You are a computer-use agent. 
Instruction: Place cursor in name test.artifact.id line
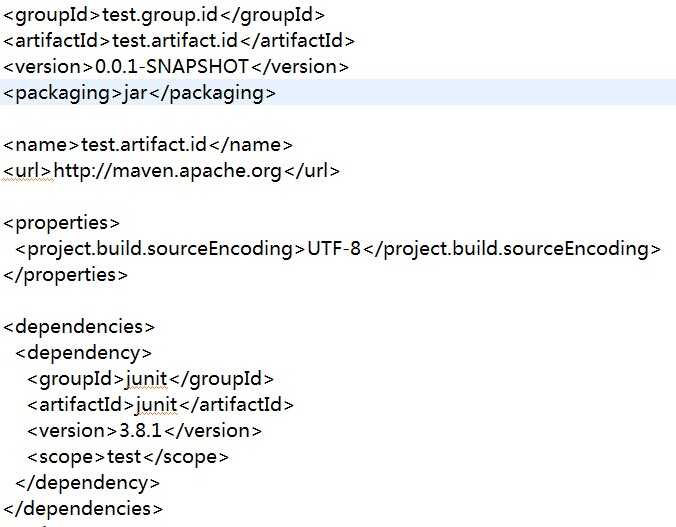coord(148,145)
